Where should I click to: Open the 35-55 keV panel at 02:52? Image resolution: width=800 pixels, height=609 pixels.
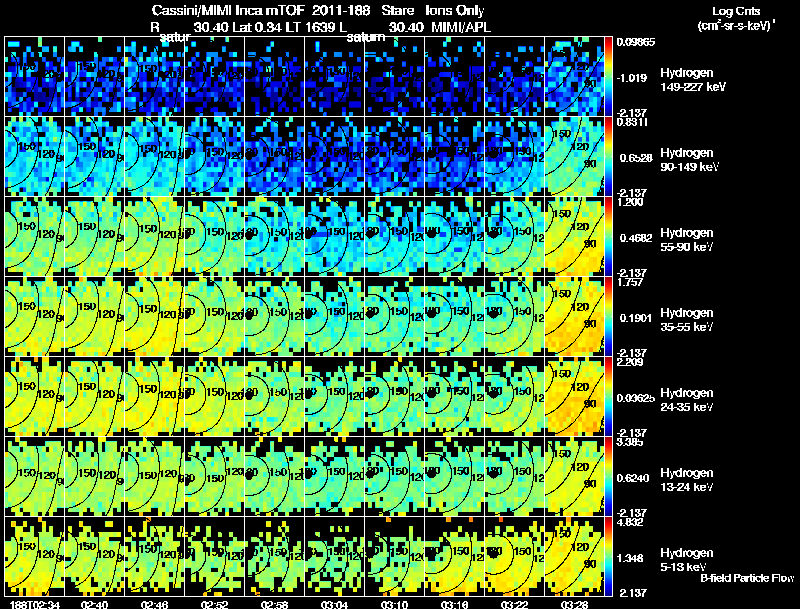[214, 316]
